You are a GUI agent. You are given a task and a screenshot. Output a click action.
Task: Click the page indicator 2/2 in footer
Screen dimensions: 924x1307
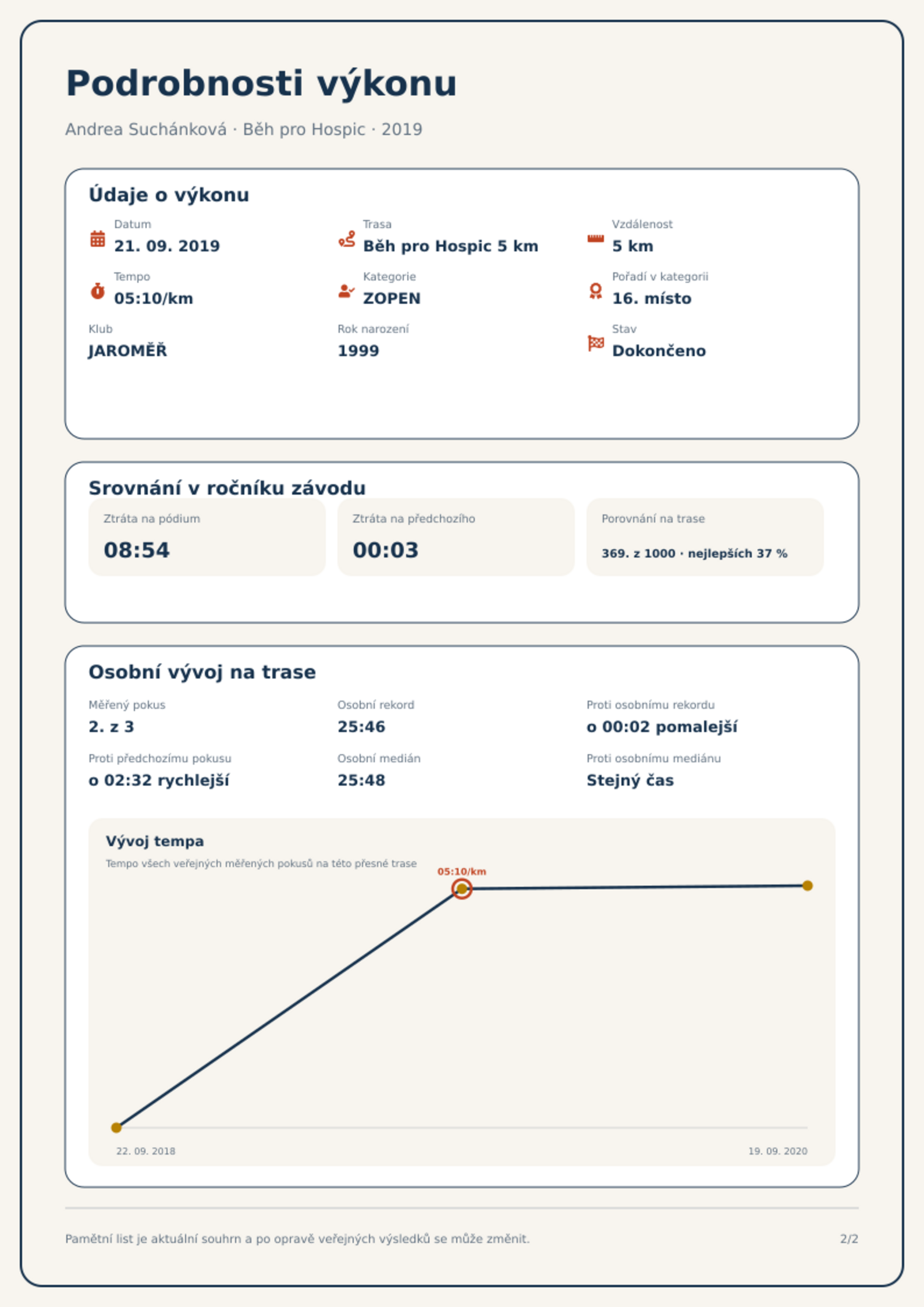(849, 1239)
